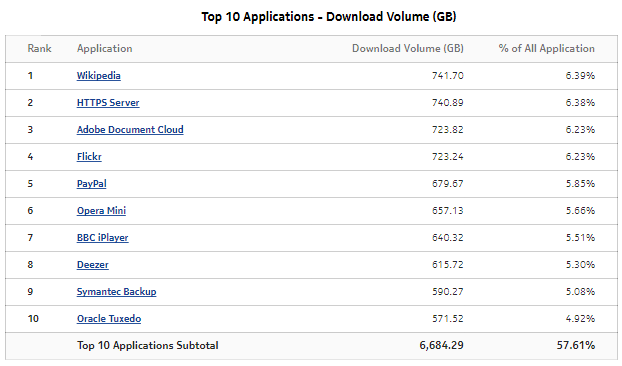Click the 5.30% percentage cell
Screen dimensions: 622x366
point(580,264)
